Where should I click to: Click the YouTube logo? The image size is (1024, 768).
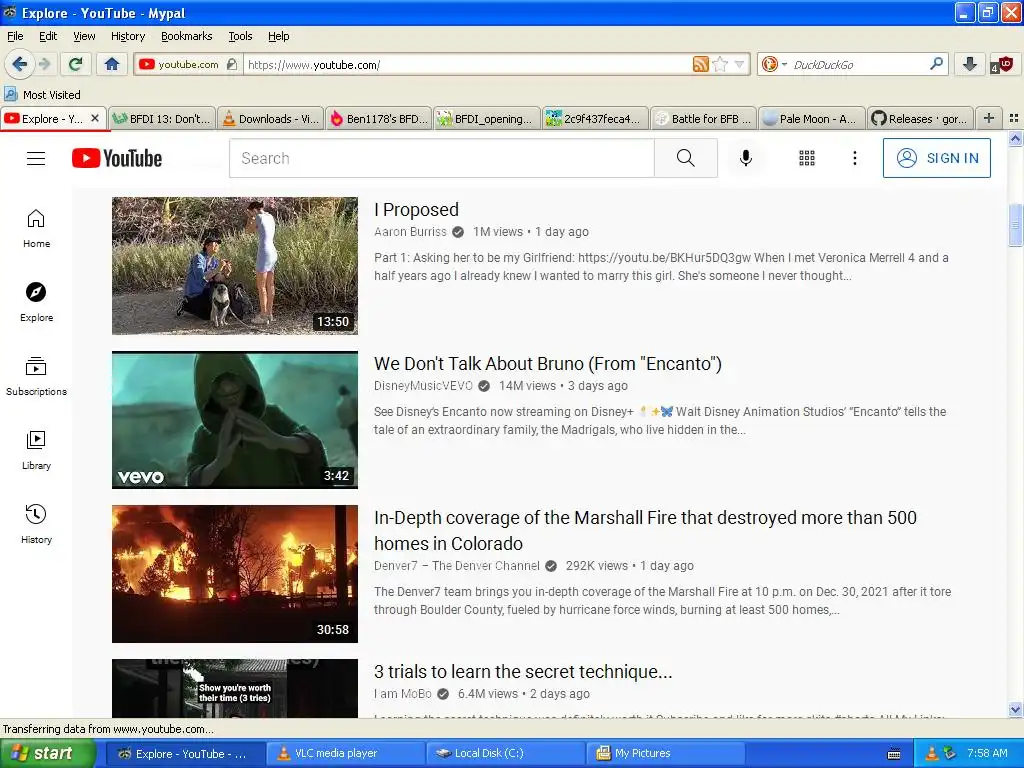[x=117, y=158]
